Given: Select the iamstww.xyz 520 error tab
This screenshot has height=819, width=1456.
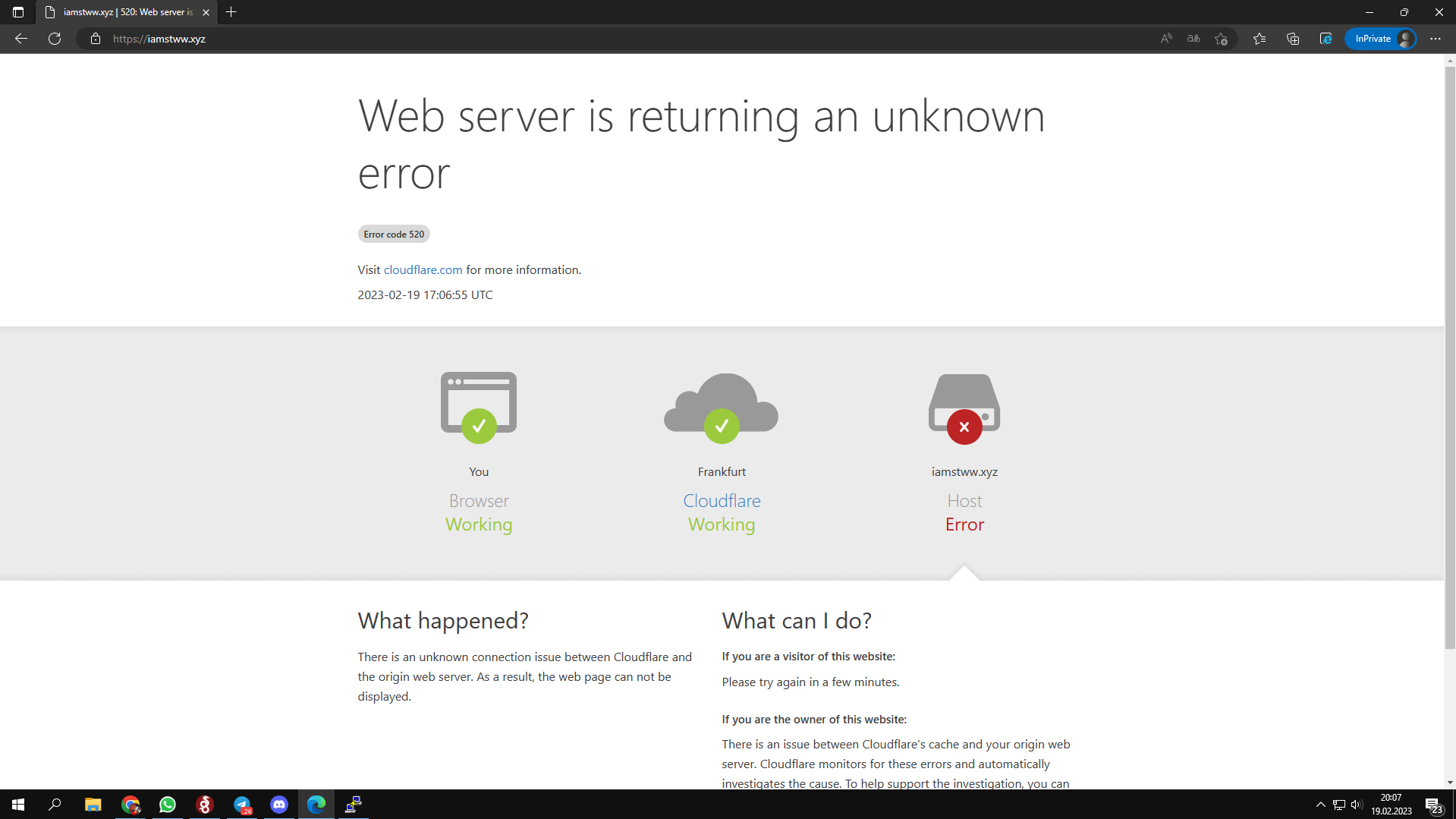Looking at the screenshot, I should [x=127, y=12].
